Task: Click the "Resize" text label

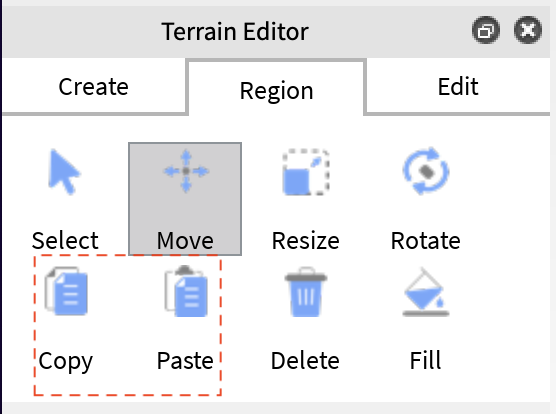Action: pos(305,241)
